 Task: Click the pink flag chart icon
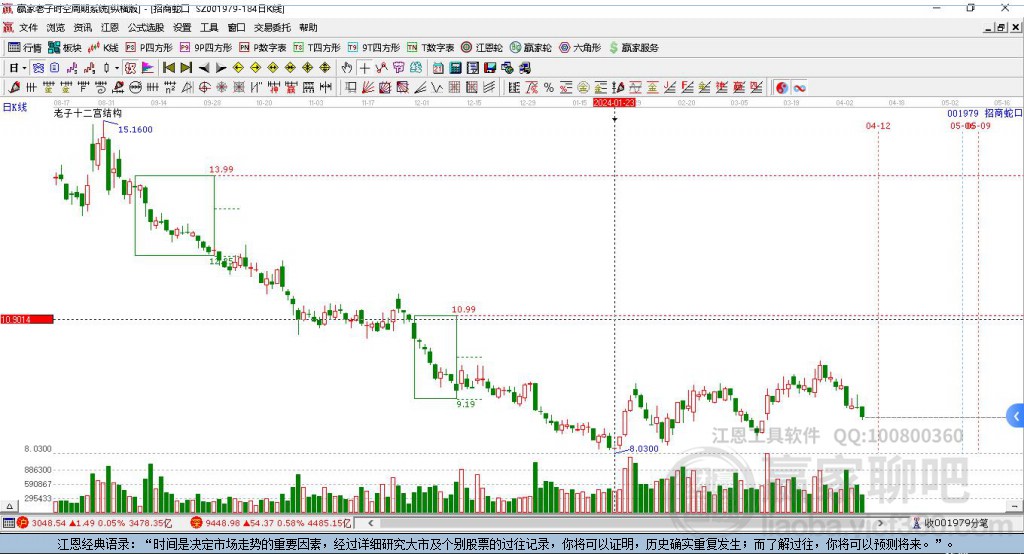click(x=148, y=68)
